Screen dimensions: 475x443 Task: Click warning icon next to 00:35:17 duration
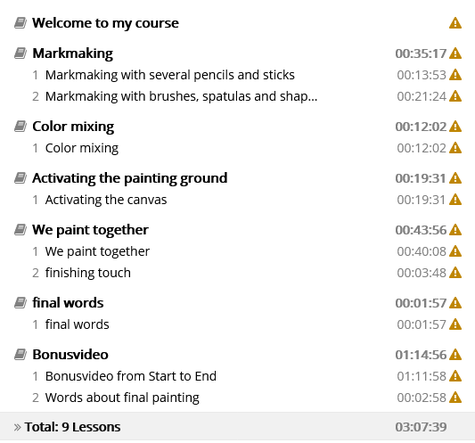click(455, 53)
